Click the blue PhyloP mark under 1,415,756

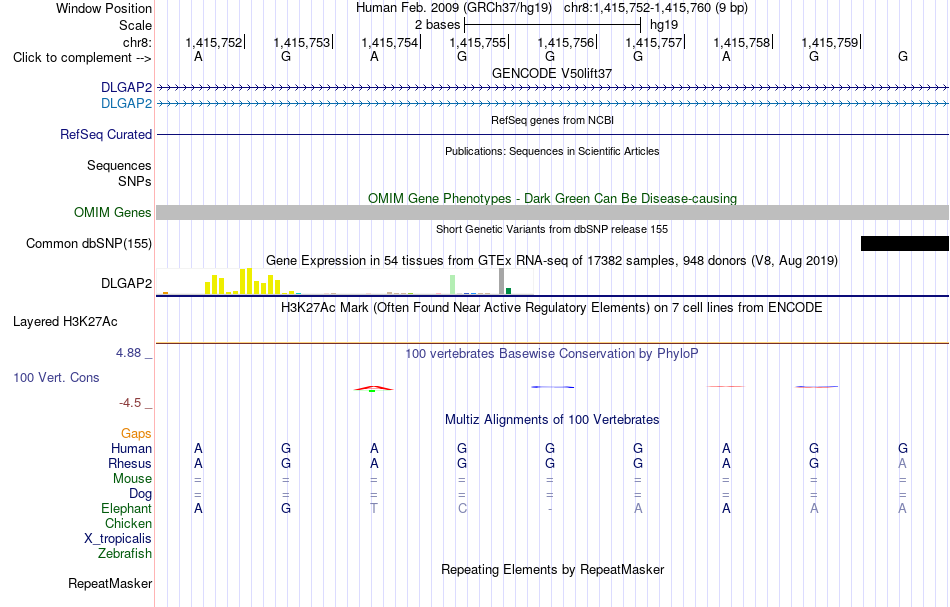[553, 387]
